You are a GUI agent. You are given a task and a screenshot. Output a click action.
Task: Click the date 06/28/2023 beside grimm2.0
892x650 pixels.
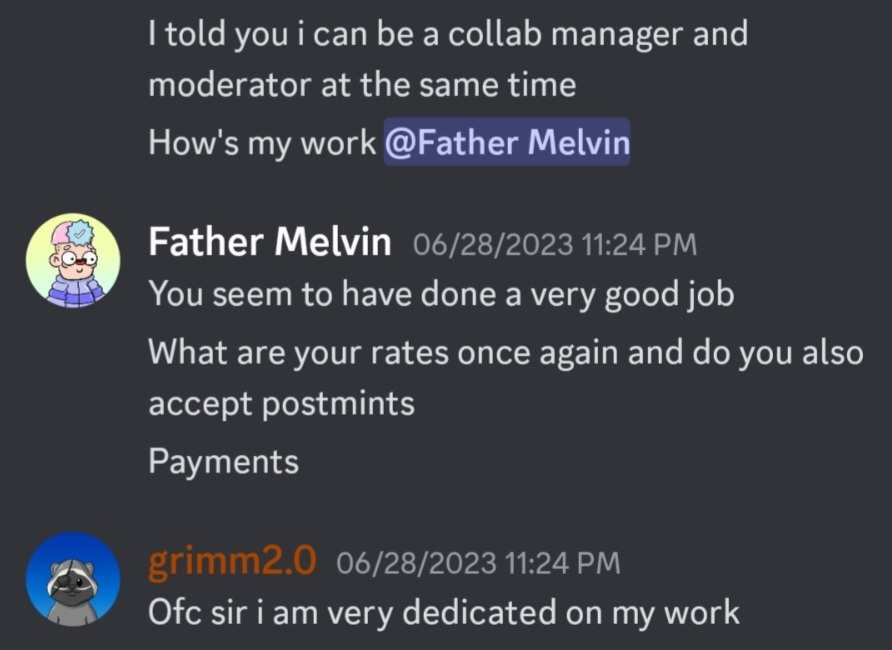[x=416, y=563]
